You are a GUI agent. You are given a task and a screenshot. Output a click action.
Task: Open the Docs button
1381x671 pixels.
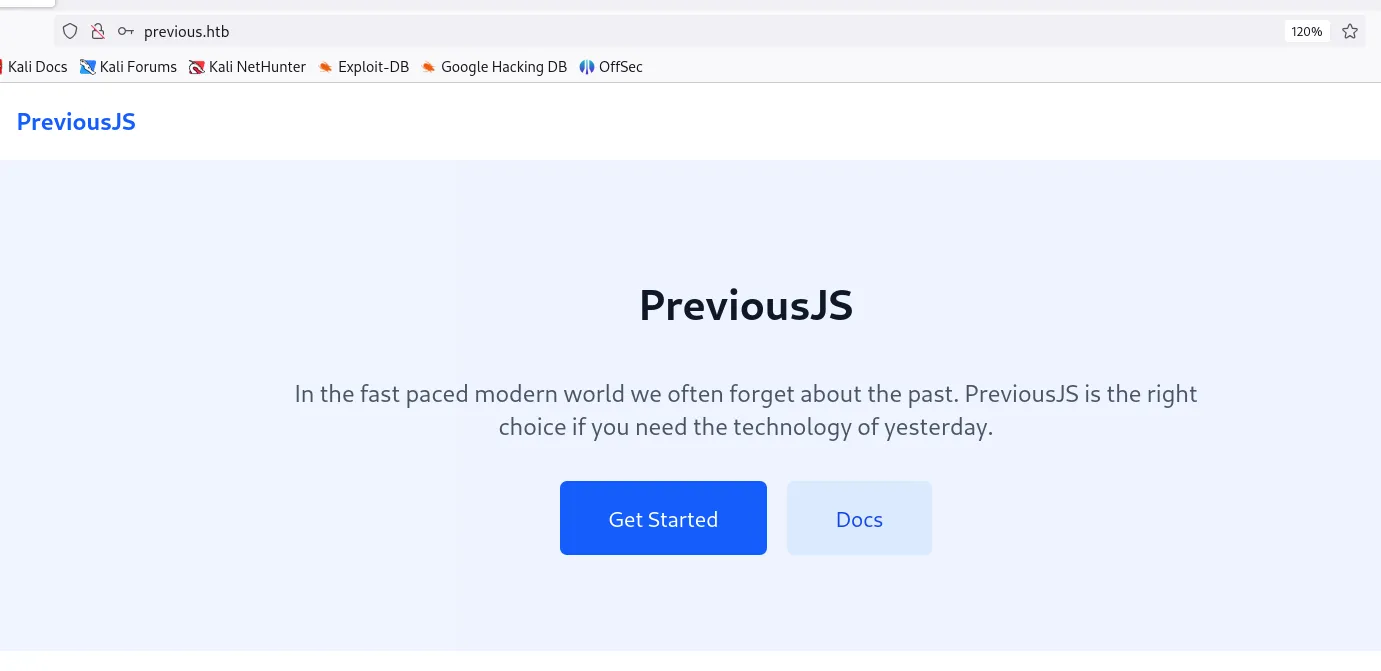859,519
